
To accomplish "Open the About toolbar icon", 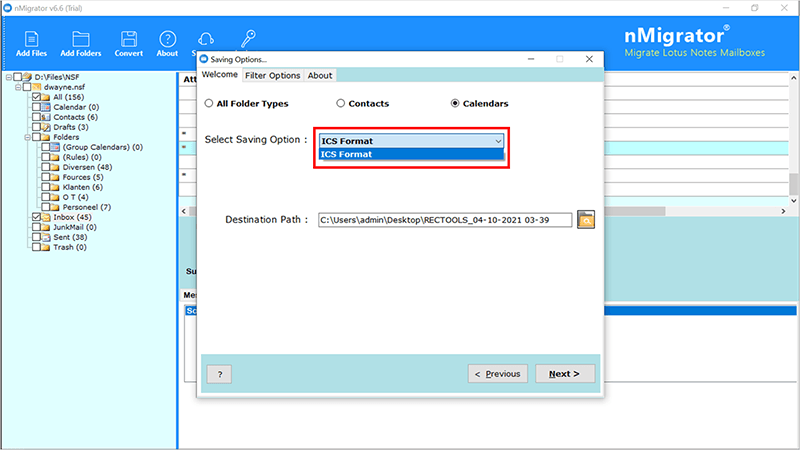I will tap(167, 41).
